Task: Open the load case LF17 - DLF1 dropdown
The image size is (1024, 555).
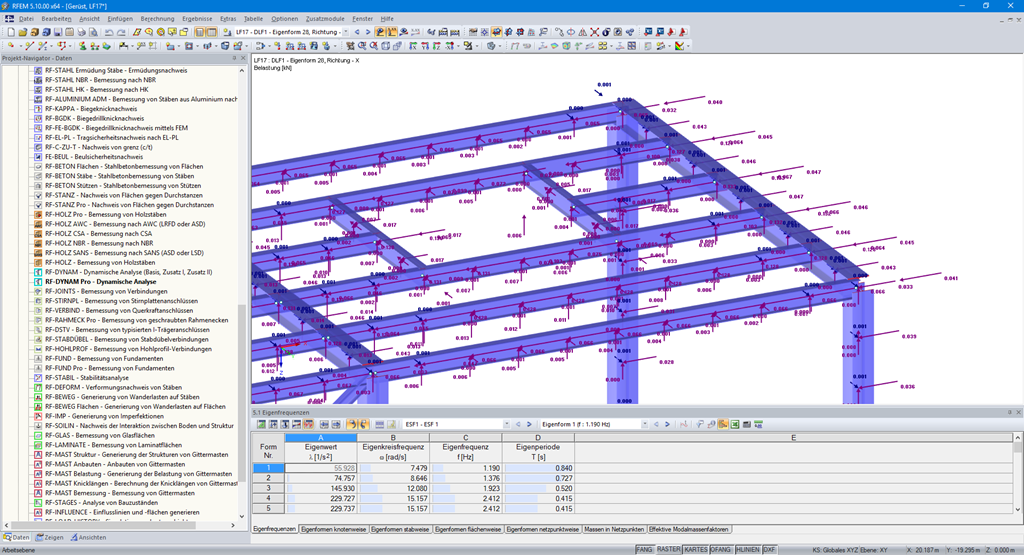Action: pyautogui.click(x=346, y=31)
